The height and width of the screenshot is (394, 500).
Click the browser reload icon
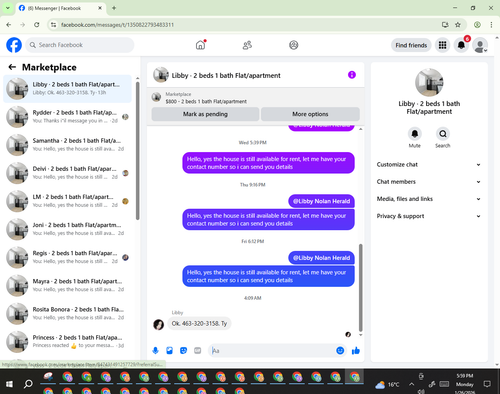pyautogui.click(x=37, y=25)
